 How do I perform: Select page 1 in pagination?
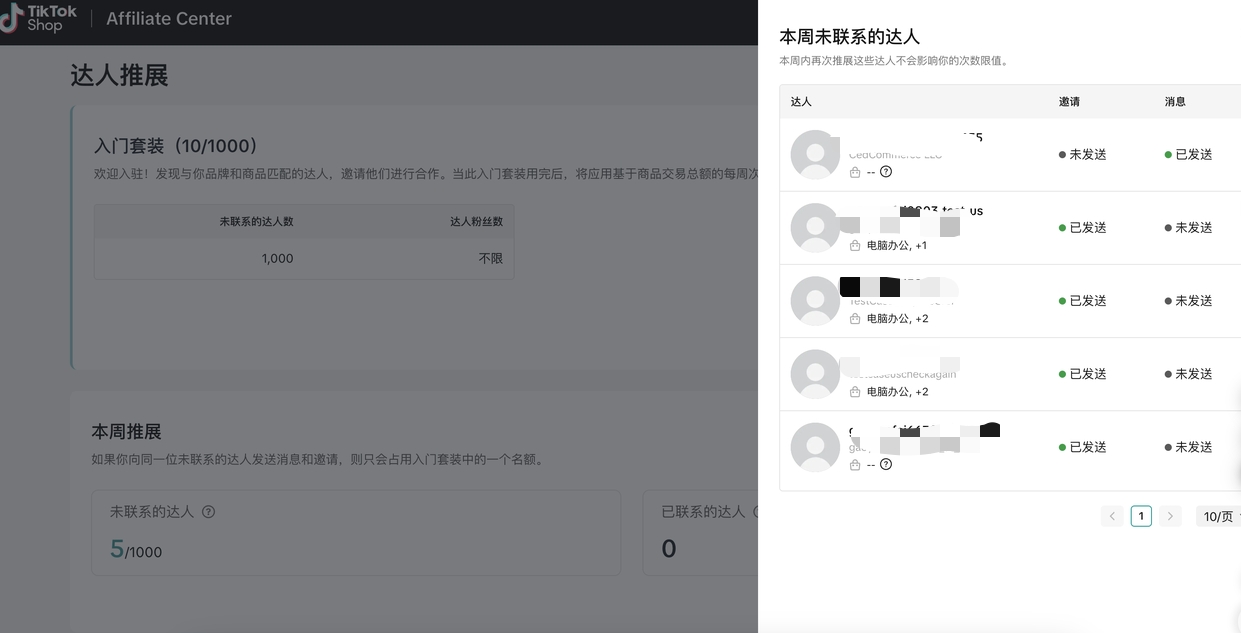(x=1141, y=516)
